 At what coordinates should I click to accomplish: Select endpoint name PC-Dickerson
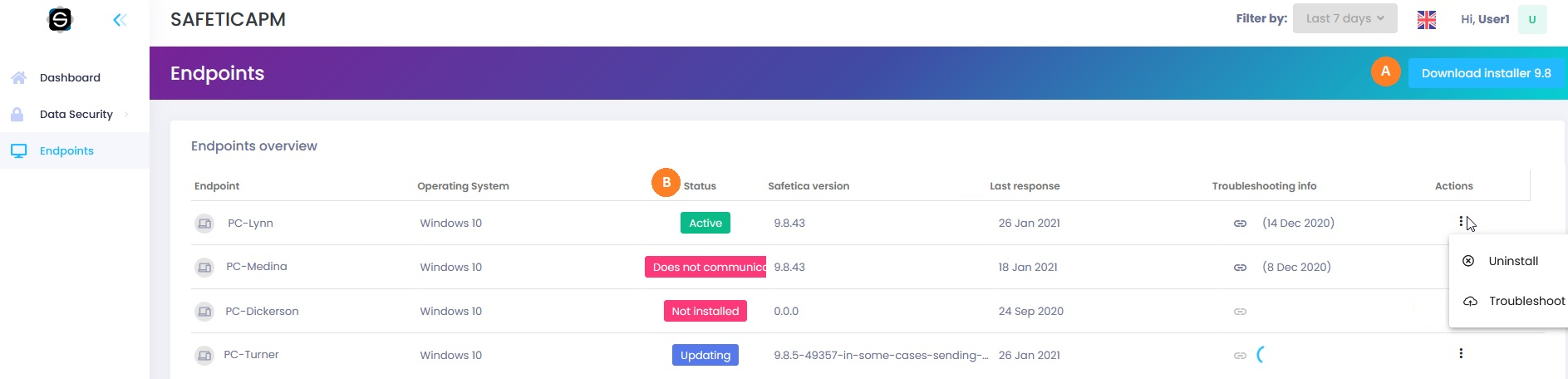coord(262,311)
